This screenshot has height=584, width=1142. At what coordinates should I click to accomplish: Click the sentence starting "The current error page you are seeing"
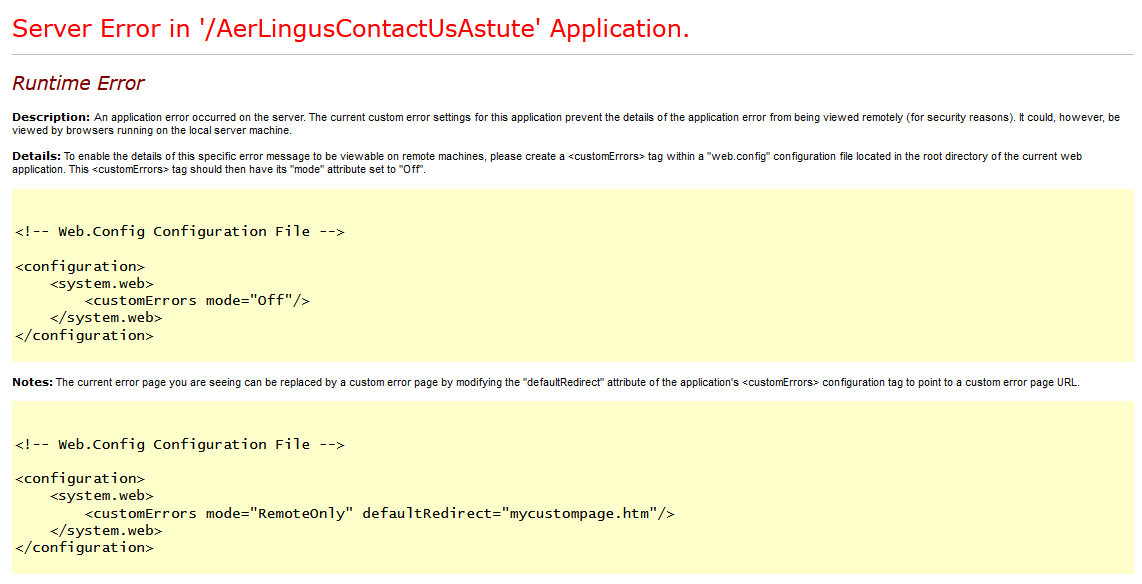[x=567, y=382]
